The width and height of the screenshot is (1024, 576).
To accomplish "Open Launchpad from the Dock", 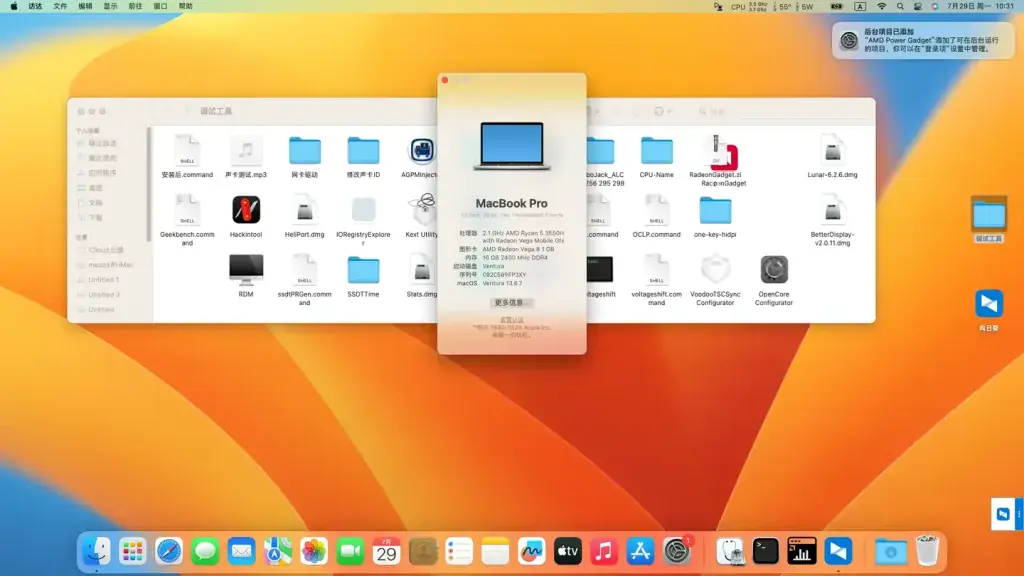I will [133, 552].
